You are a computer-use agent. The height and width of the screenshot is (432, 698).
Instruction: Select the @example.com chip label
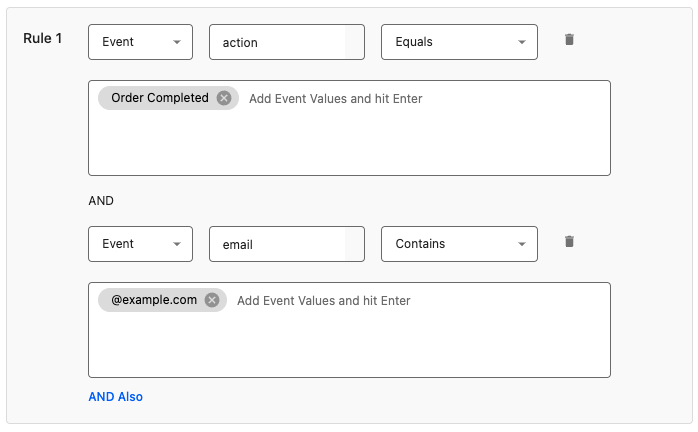pos(154,300)
